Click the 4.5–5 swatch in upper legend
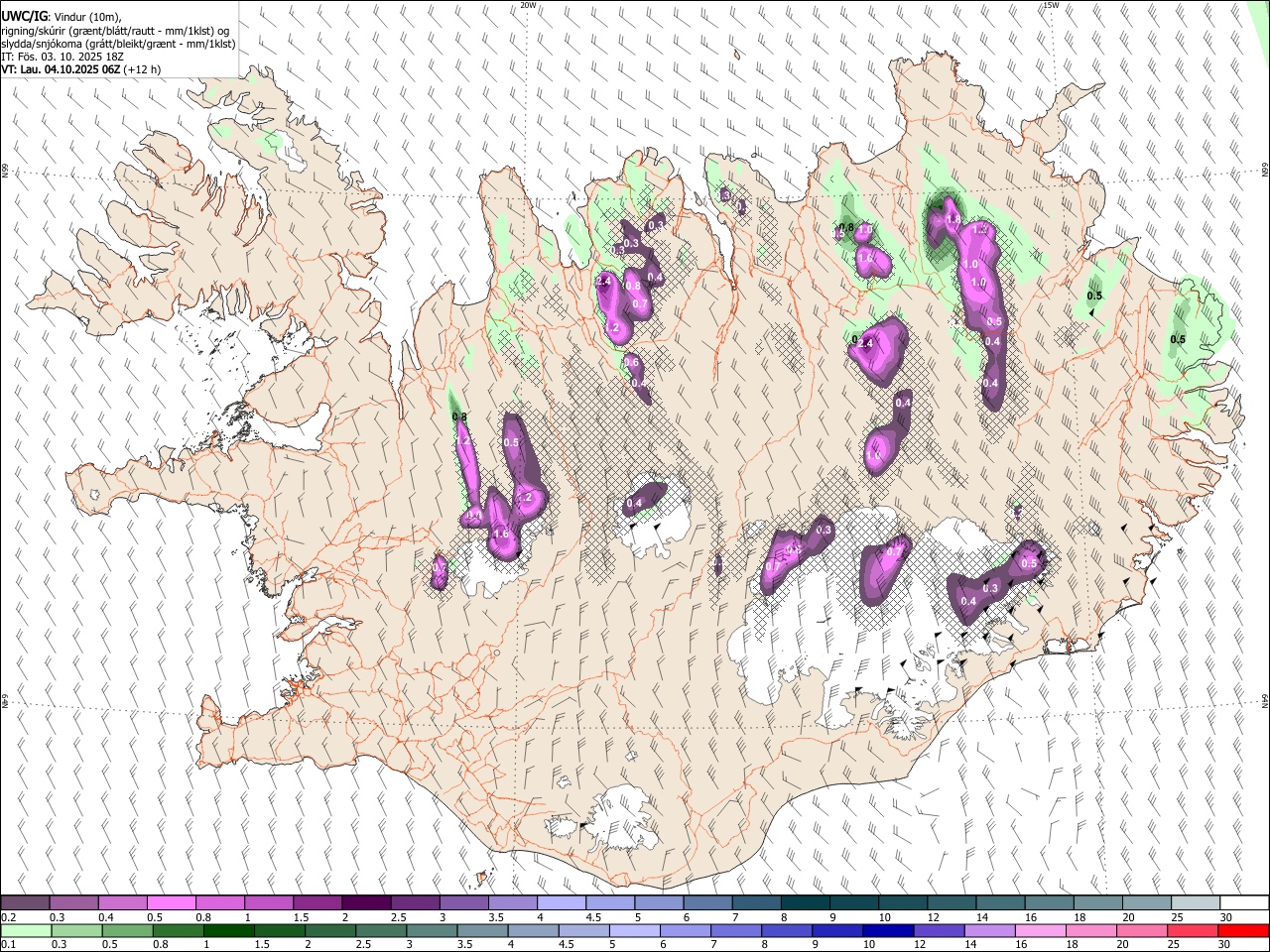Screen dimensions: 1270x952 (609, 902)
